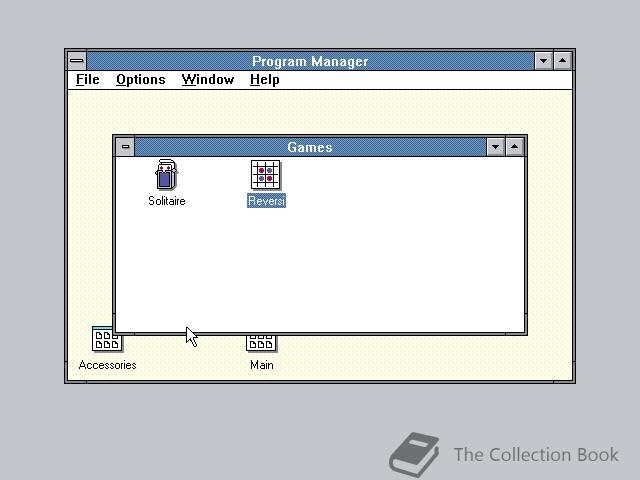Open the Program Manager control menu box
The width and height of the screenshot is (640, 480).
(77, 61)
